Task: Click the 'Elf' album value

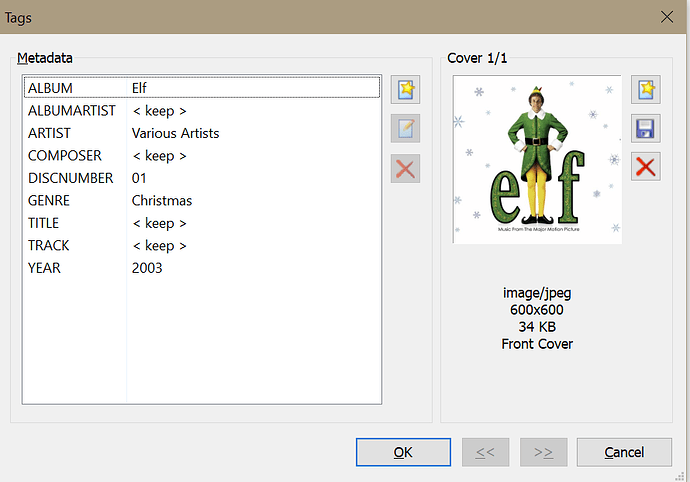Action: (139, 88)
